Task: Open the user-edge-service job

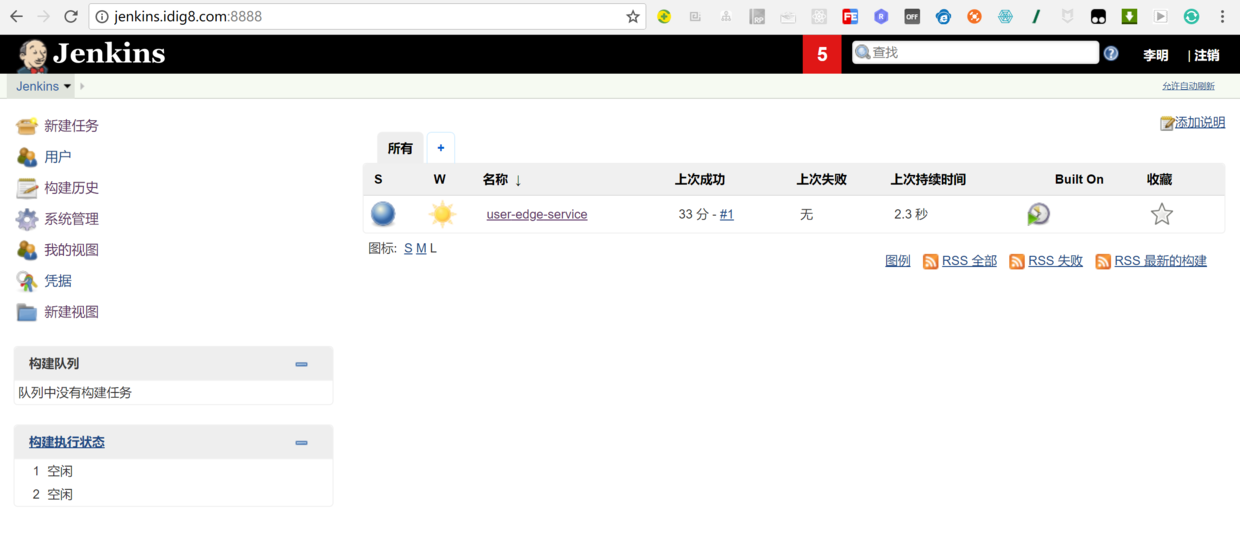Action: point(537,214)
